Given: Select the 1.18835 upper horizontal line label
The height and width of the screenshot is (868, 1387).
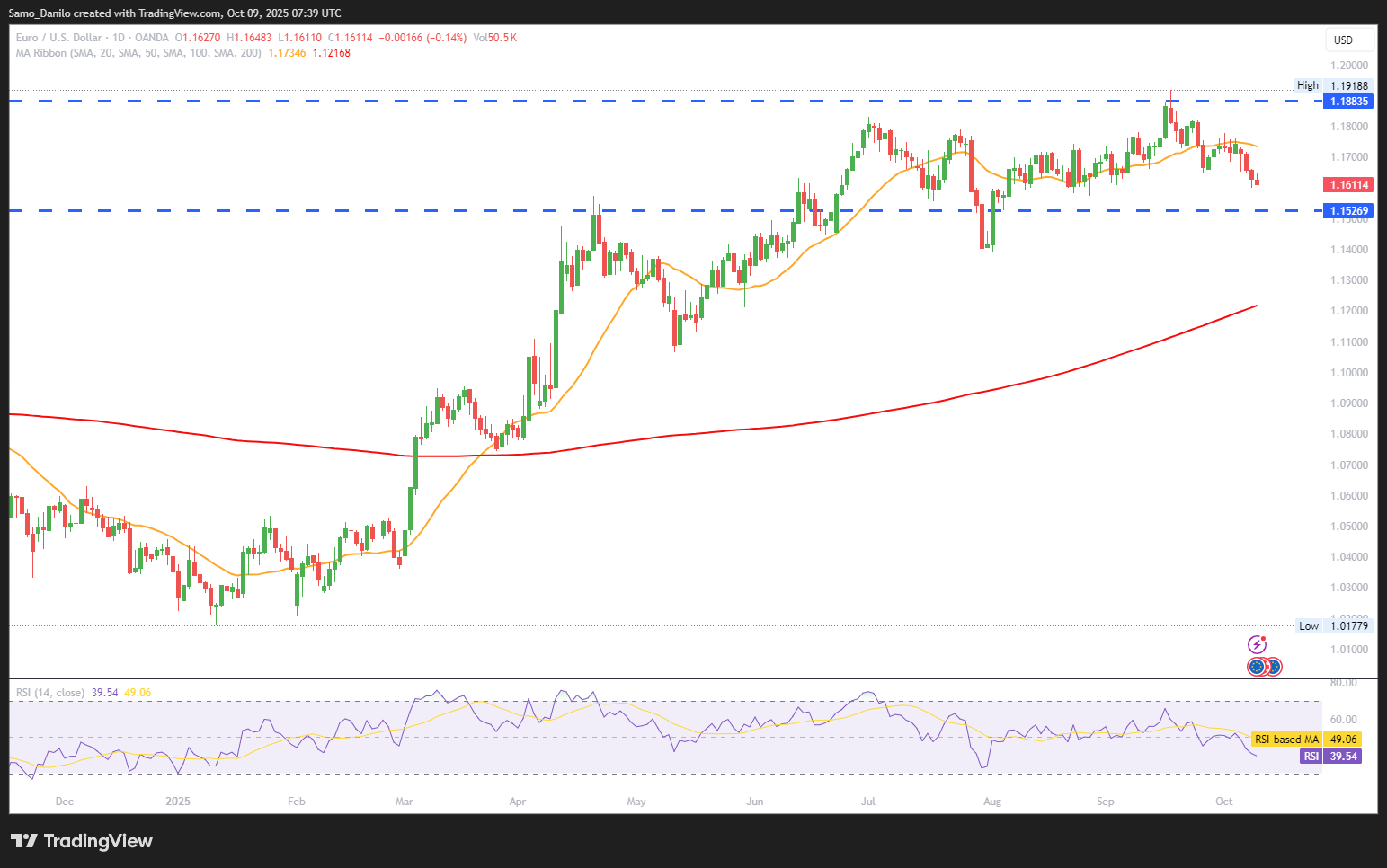Looking at the screenshot, I should pyautogui.click(x=1349, y=102).
